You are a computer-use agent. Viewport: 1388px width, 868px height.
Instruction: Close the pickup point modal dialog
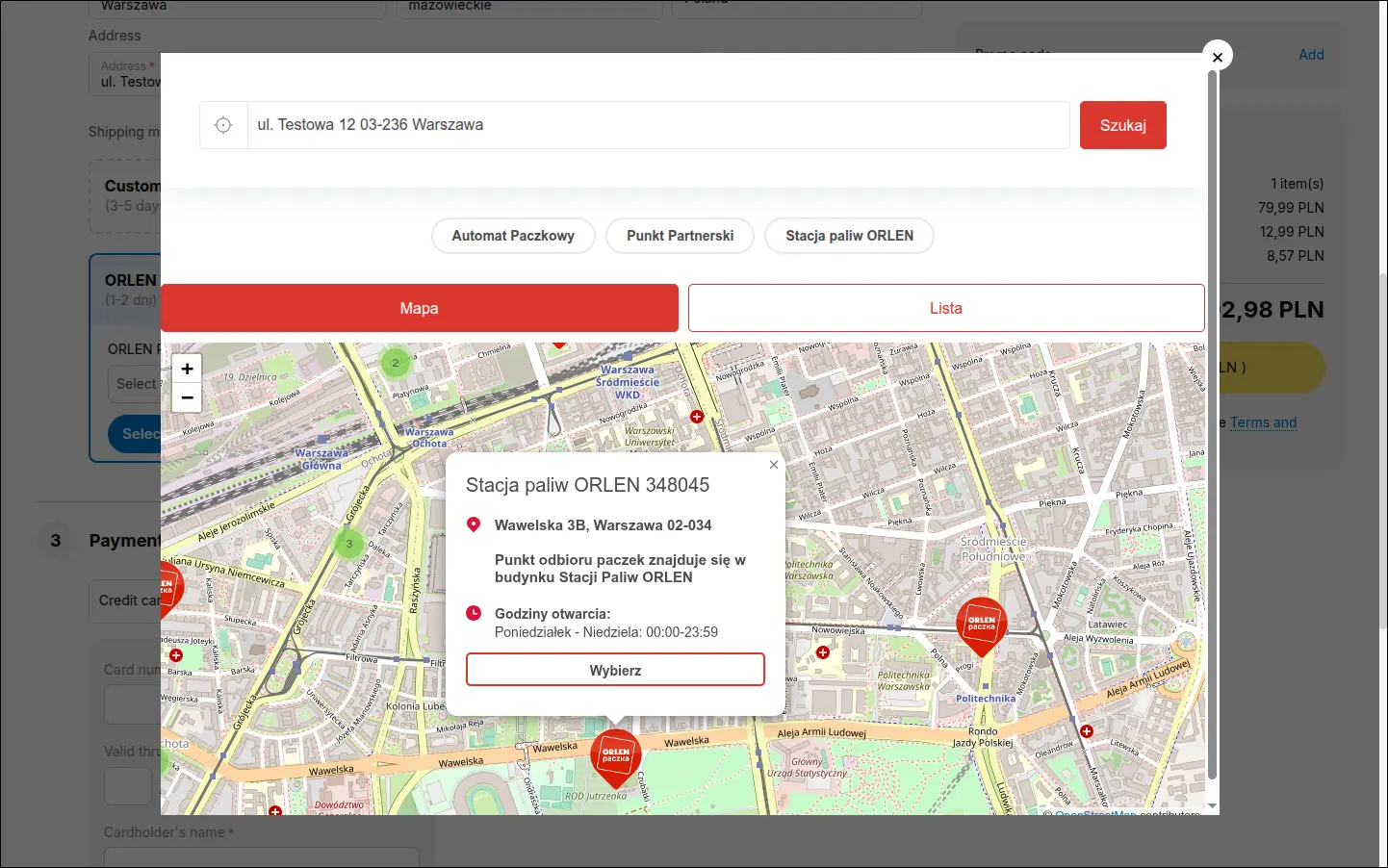coord(1218,57)
